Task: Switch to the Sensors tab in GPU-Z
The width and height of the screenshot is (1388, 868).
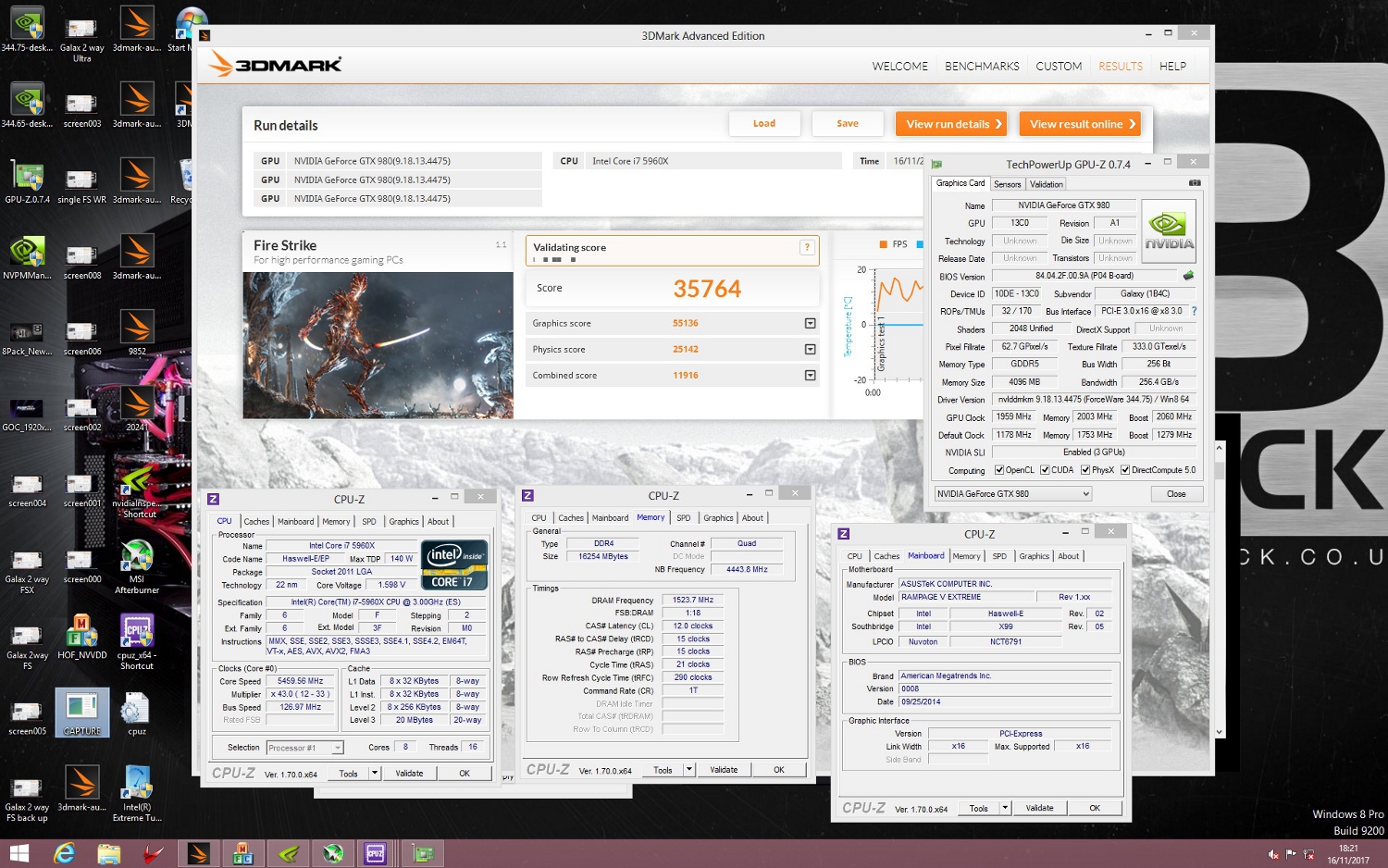Action: 1008,184
